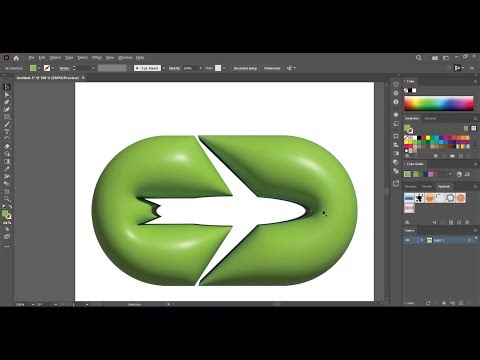480x360 pixels.
Task: Select the Shape Builder tool
Action: pos(7,154)
